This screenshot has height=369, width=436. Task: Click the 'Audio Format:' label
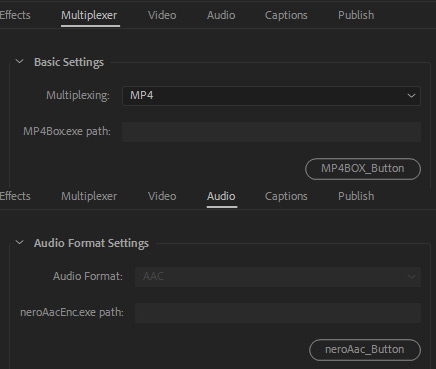pos(88,276)
